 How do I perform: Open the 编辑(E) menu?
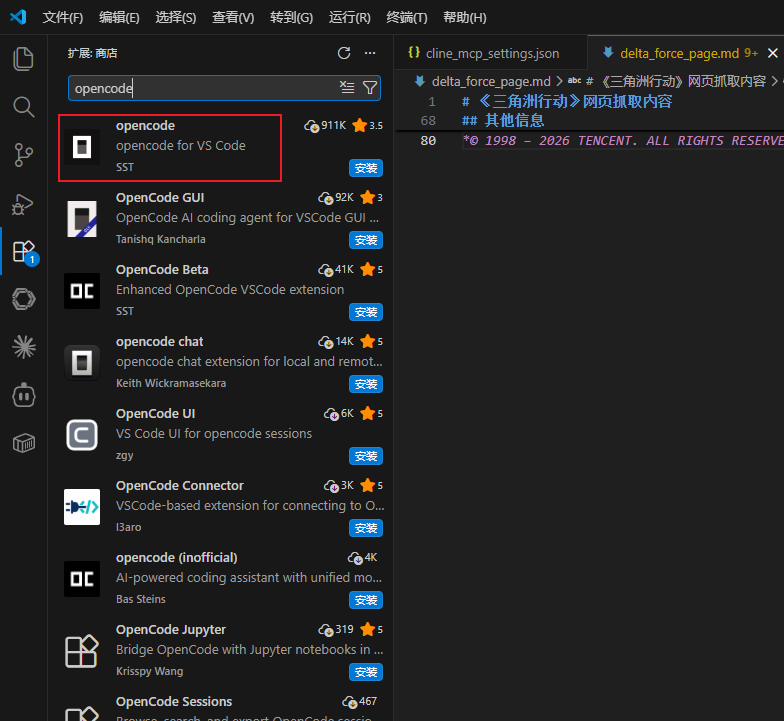click(119, 18)
